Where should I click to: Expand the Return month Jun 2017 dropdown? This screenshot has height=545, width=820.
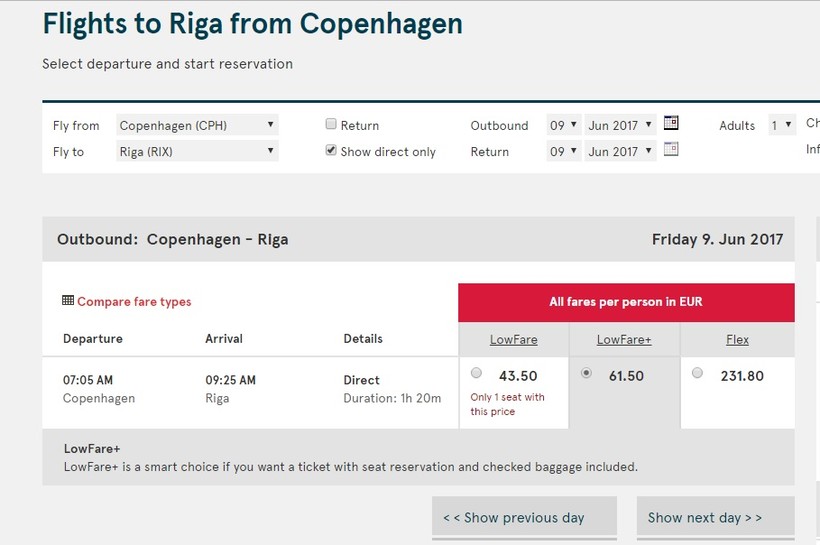[620, 151]
